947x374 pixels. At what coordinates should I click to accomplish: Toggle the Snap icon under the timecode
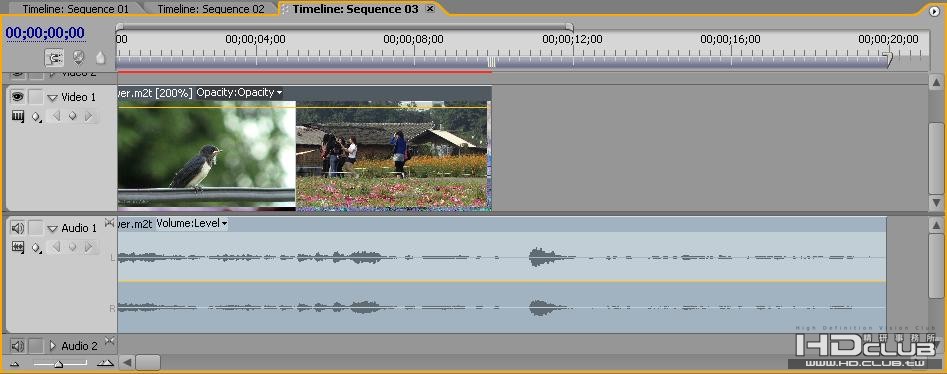54,58
